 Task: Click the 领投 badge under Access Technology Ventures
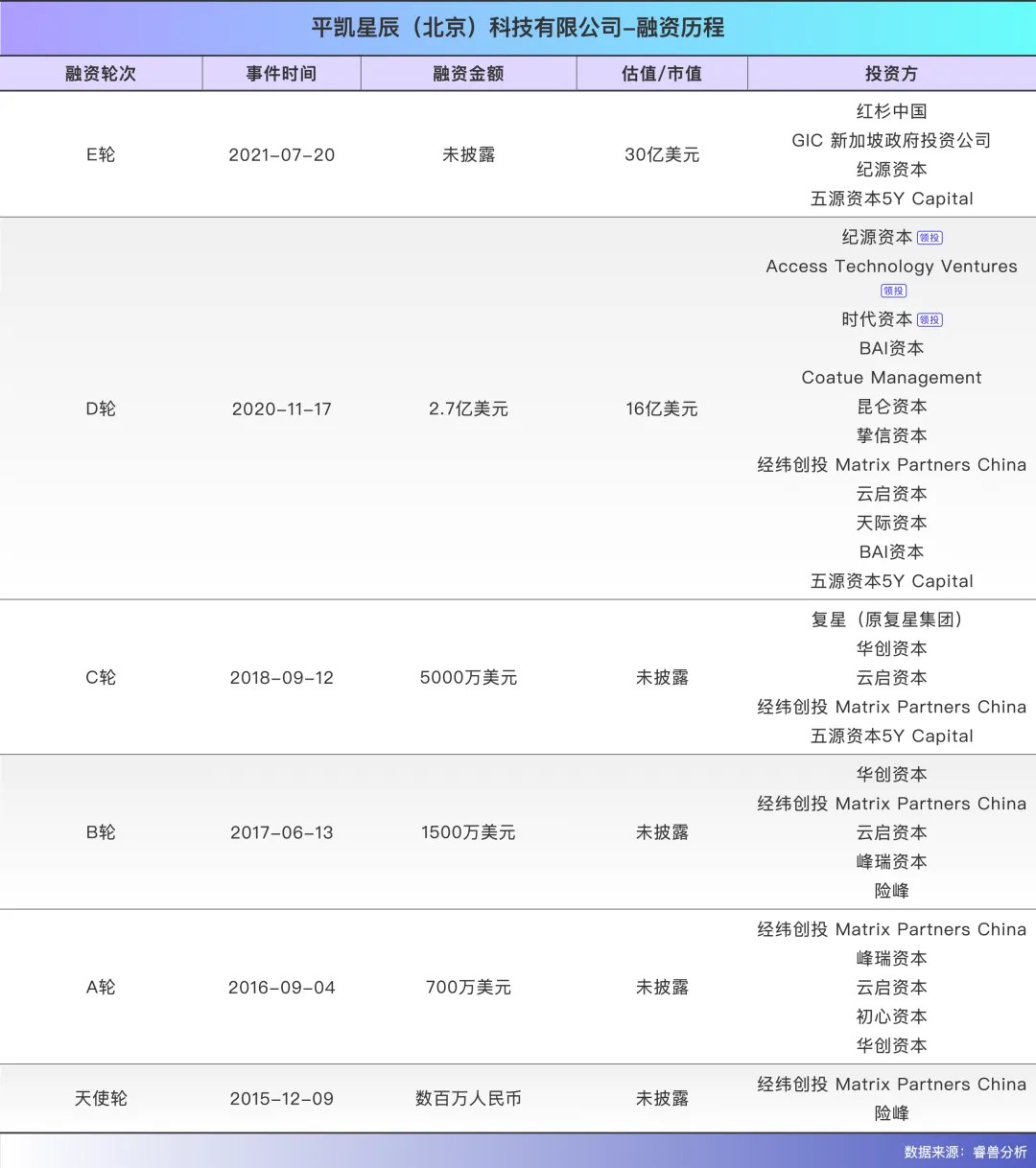tap(893, 291)
